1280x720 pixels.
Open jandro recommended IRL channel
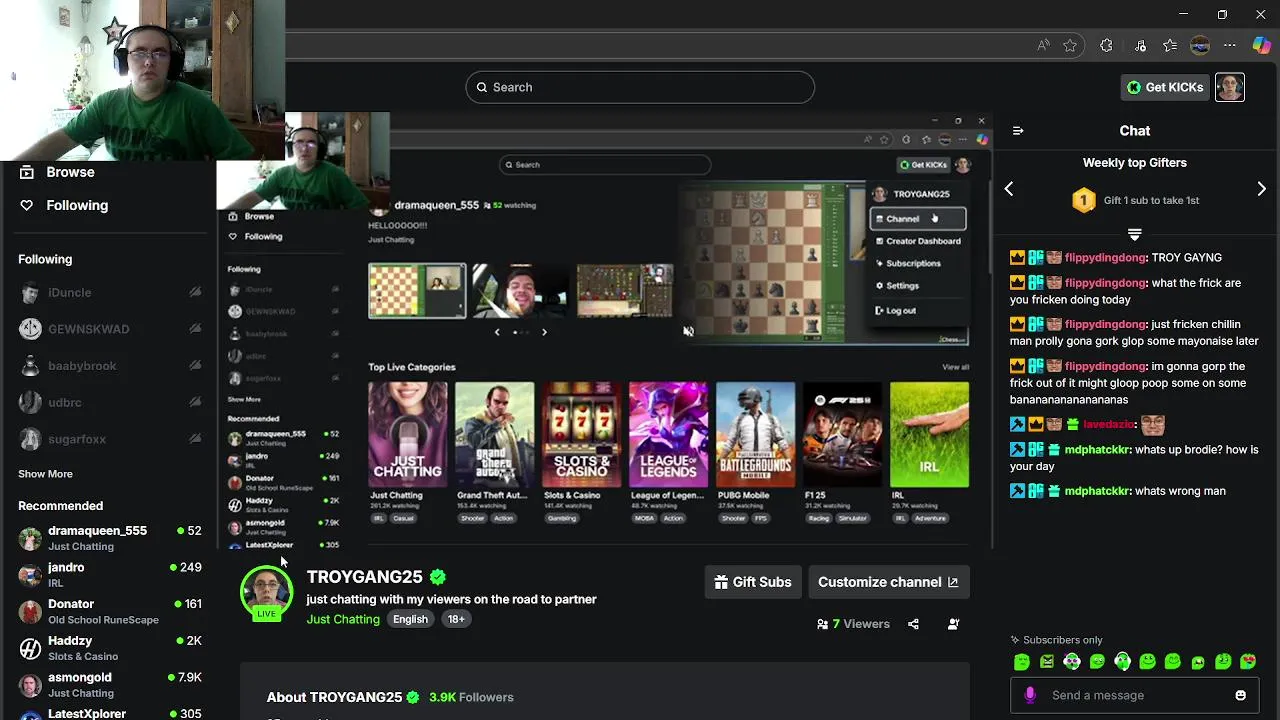click(x=110, y=574)
